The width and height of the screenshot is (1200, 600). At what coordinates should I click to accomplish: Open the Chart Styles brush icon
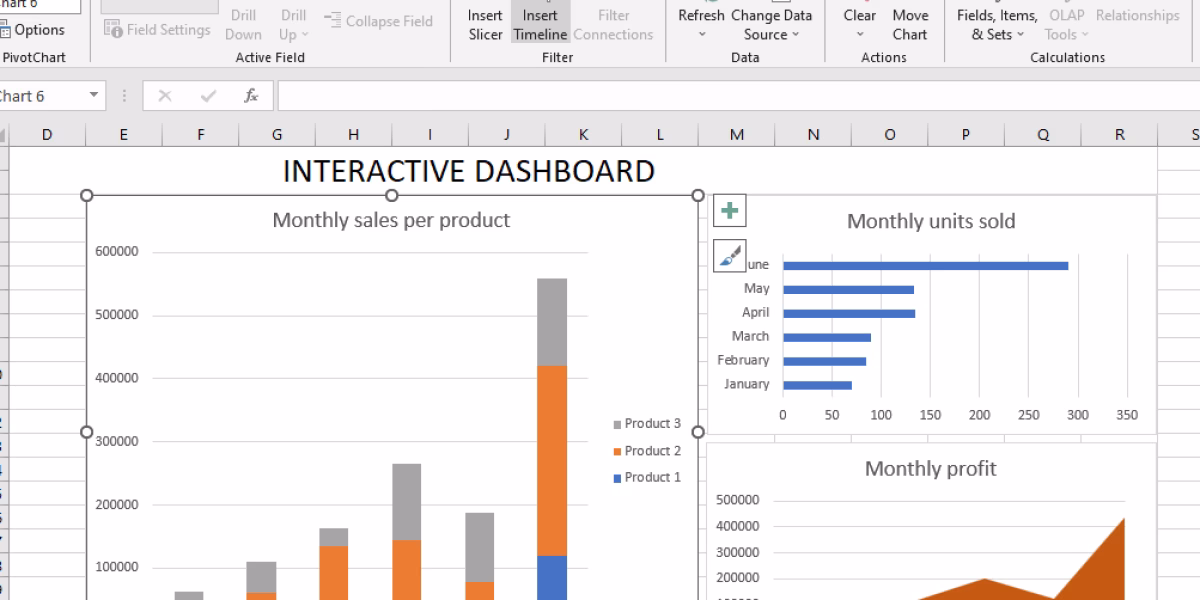pyautogui.click(x=730, y=255)
